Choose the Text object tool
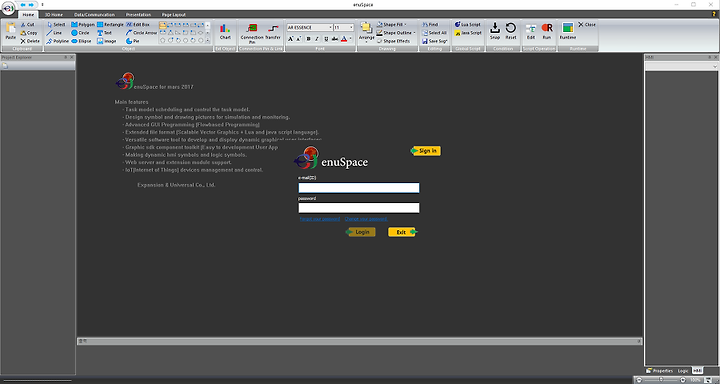720x384 pixels. pos(104,33)
